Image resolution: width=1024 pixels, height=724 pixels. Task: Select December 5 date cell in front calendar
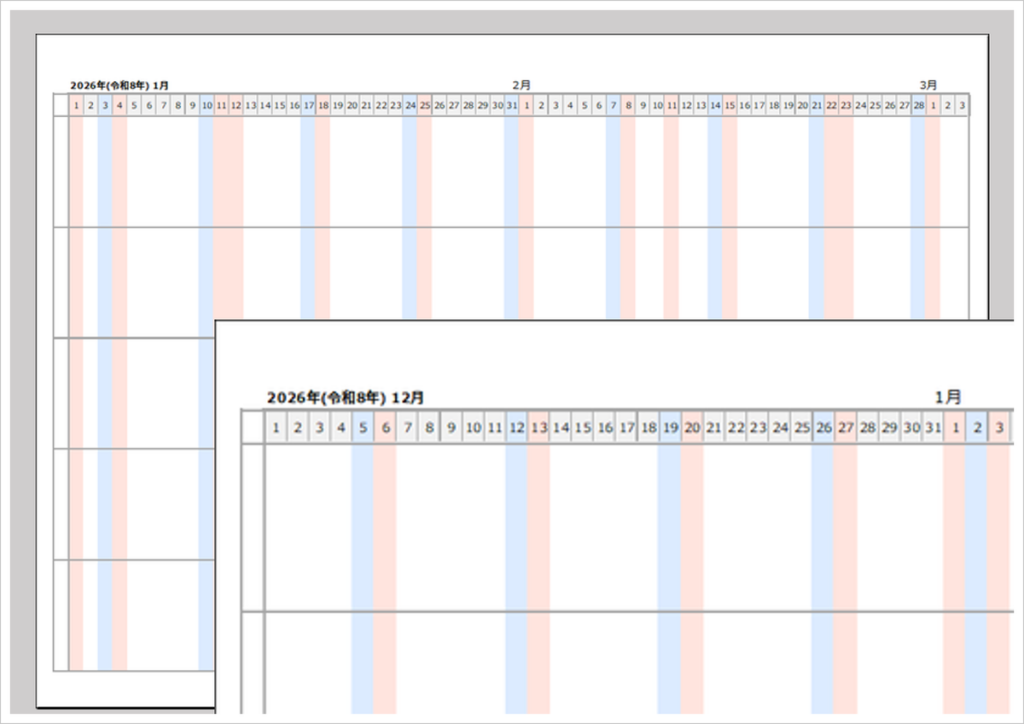[x=362, y=428]
